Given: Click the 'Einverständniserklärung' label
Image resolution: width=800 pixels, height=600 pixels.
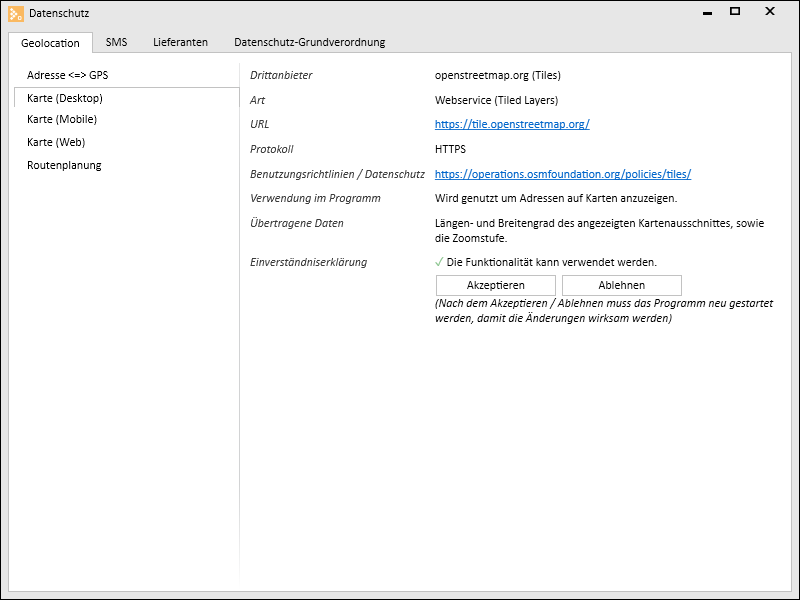Looking at the screenshot, I should point(308,262).
